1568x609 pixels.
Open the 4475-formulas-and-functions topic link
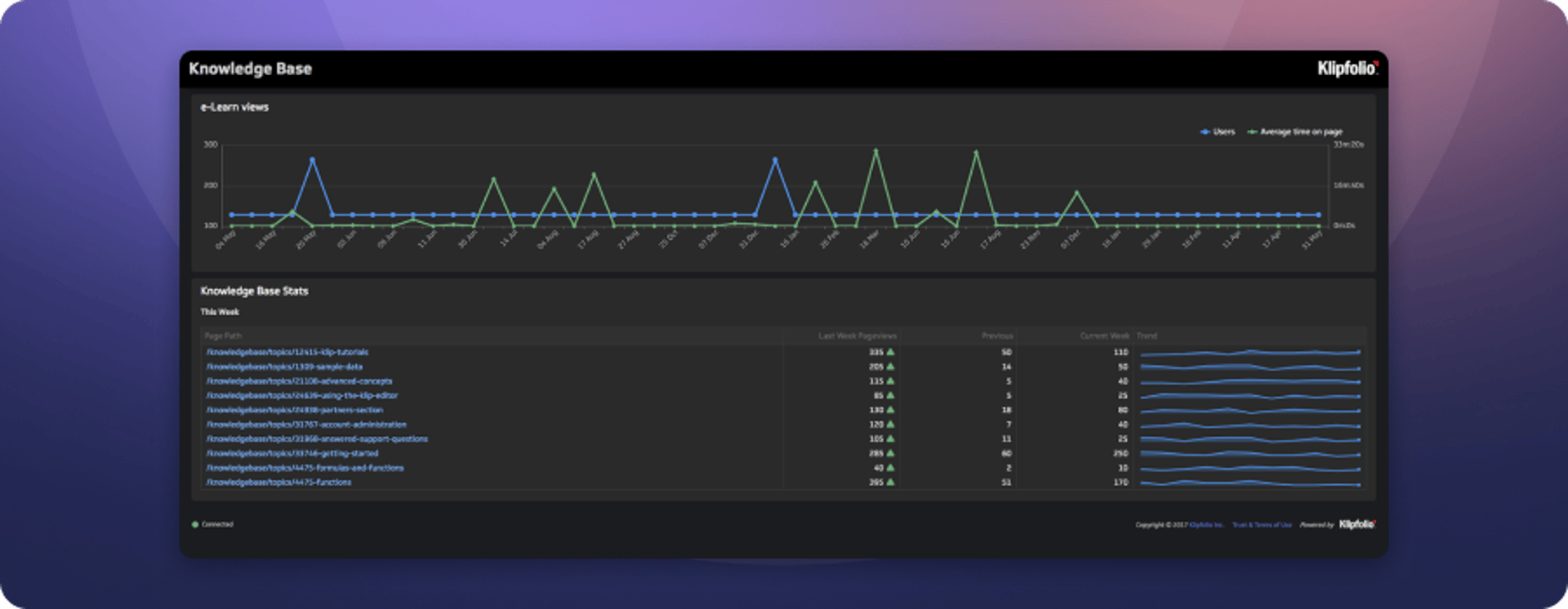coord(305,468)
